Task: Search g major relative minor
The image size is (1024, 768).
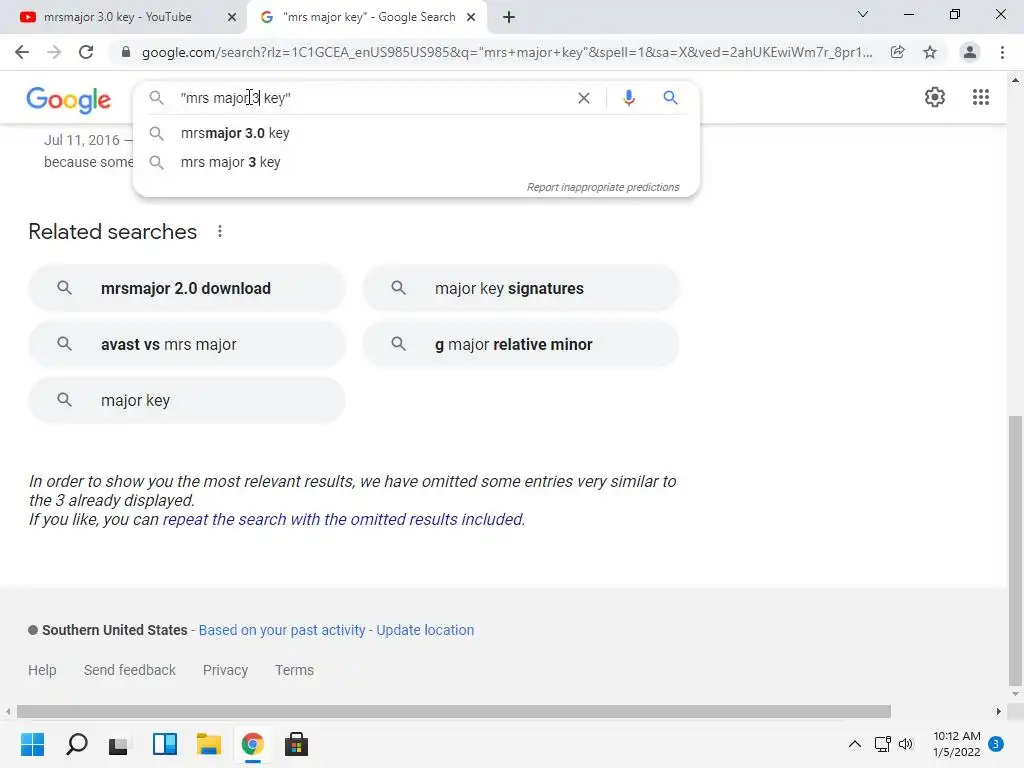Action: 521,344
